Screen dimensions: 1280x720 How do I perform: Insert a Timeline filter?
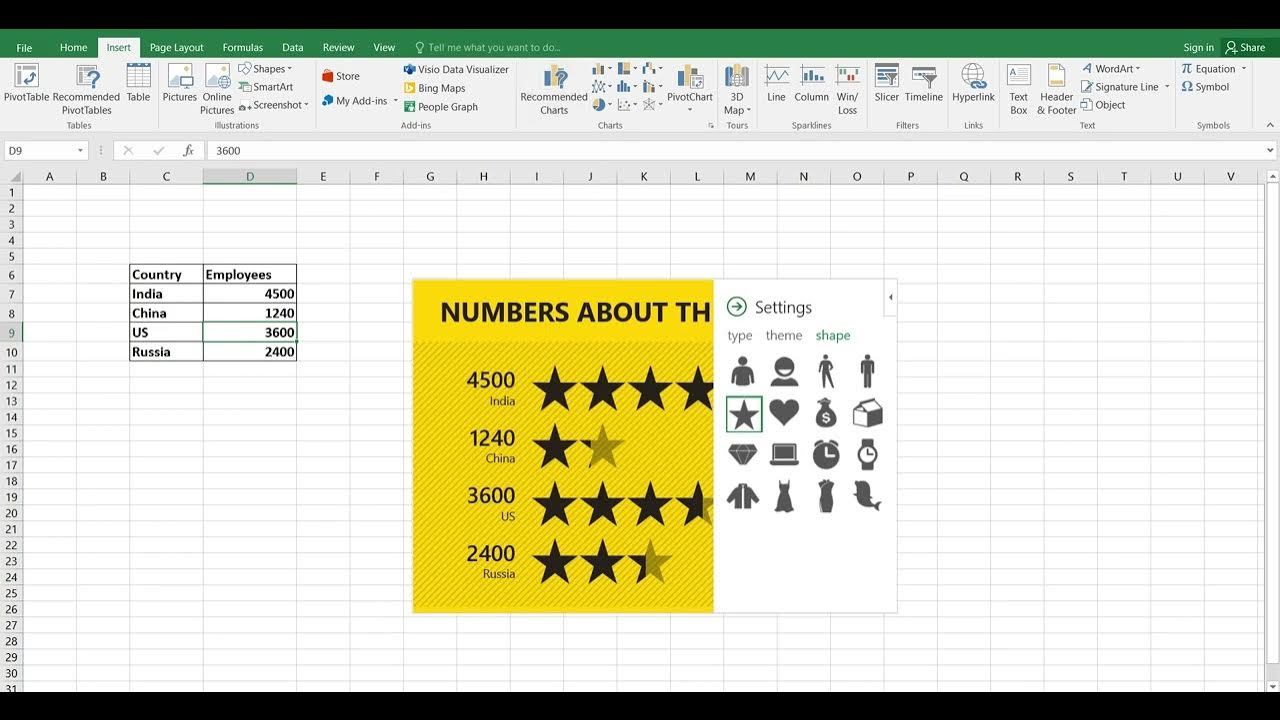[924, 84]
